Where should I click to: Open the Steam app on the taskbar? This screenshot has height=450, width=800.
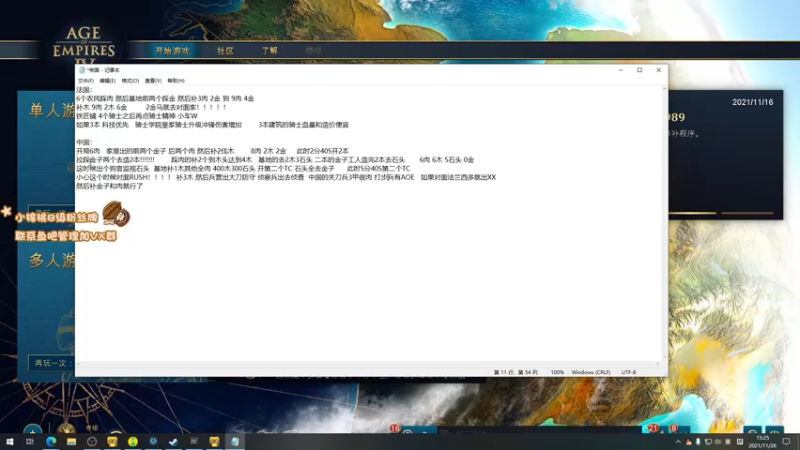click(173, 441)
